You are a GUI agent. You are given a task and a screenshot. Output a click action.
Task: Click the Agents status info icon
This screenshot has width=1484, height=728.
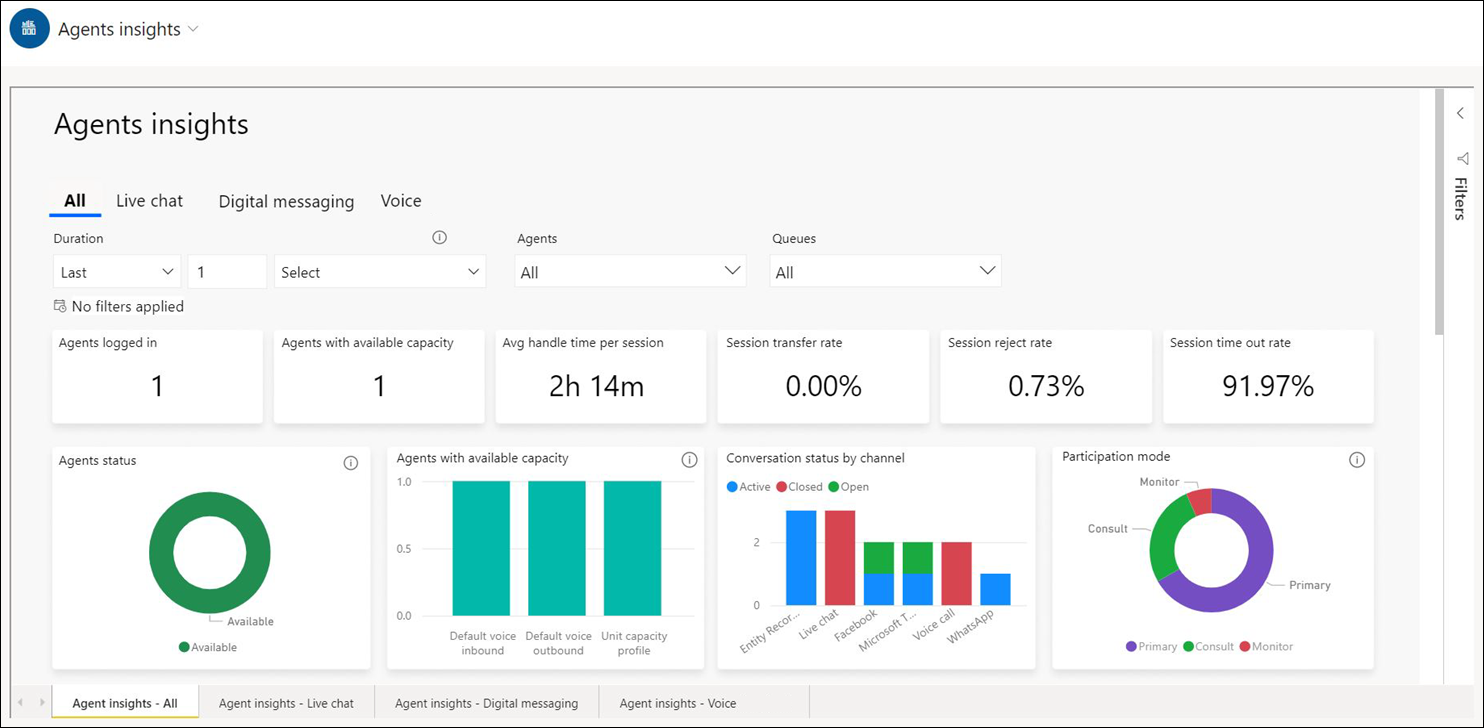pos(350,463)
